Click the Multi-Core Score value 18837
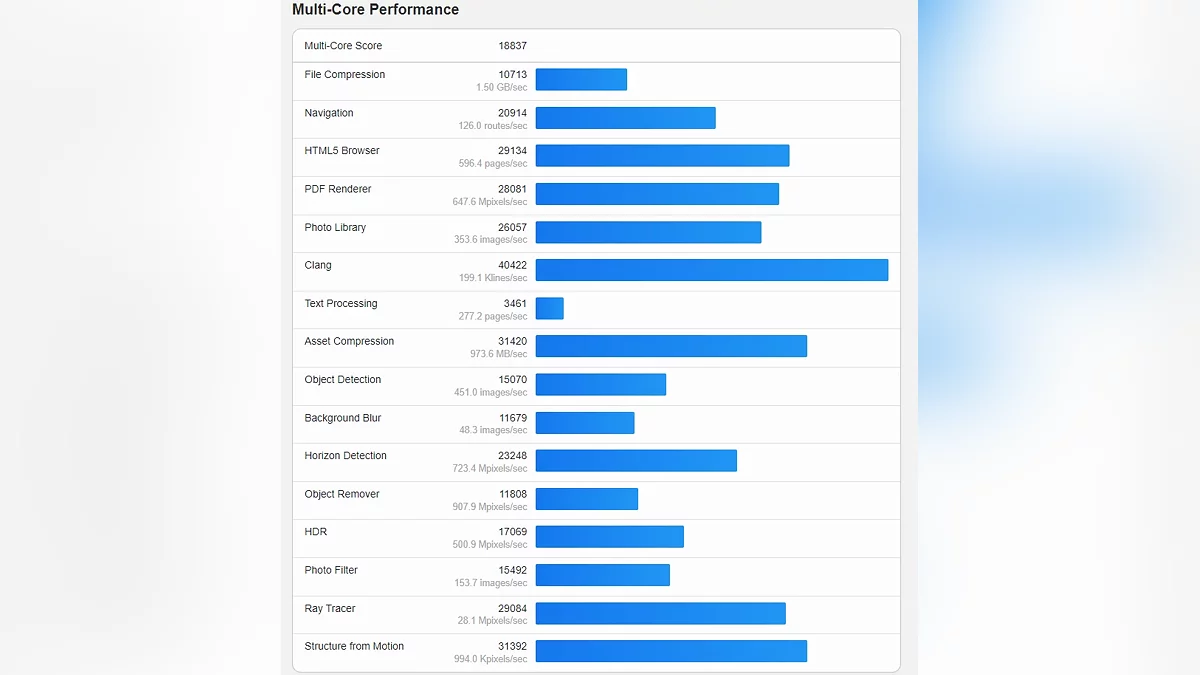This screenshot has height=675, width=1200. 512,46
